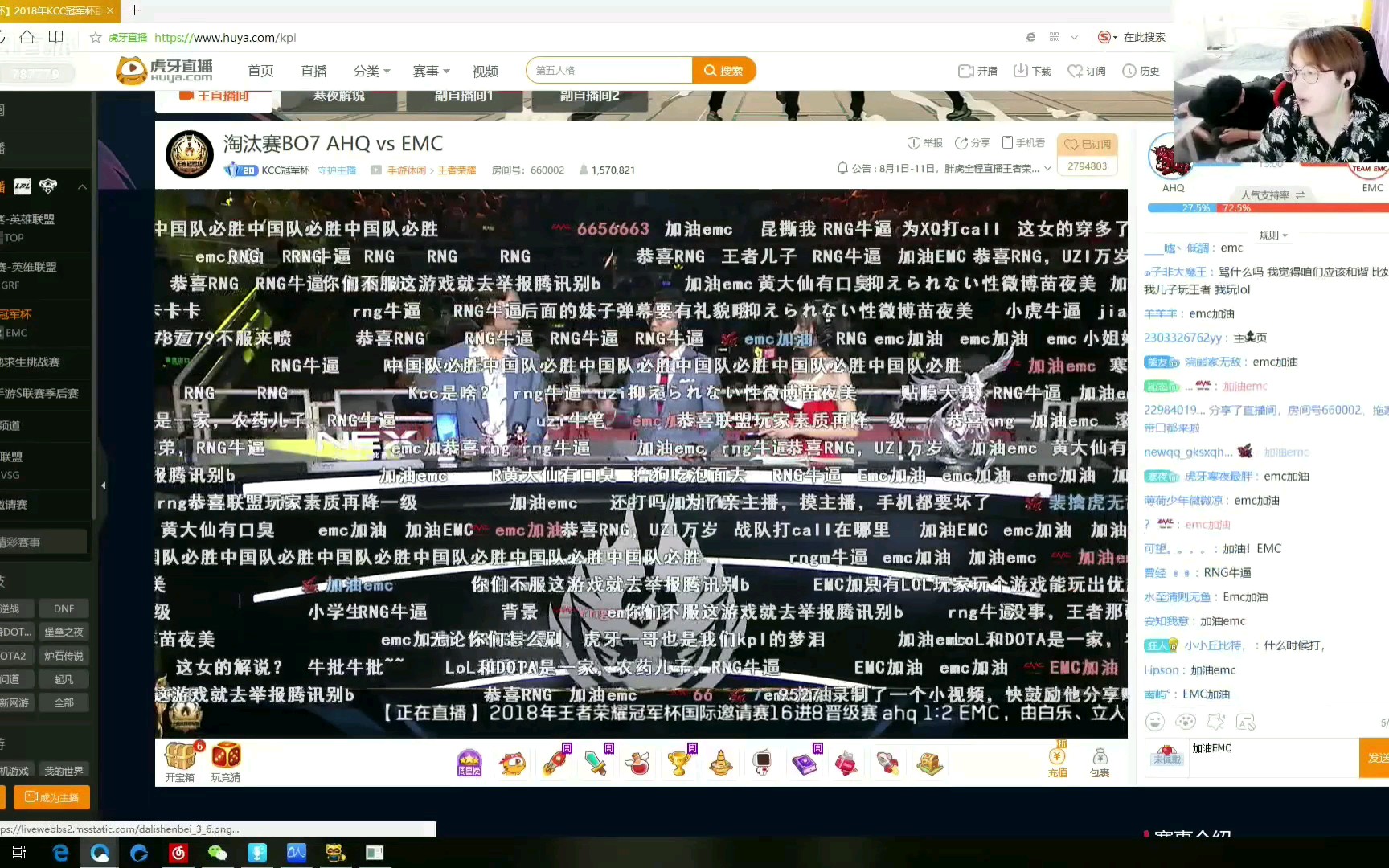The height and width of the screenshot is (868, 1389).
Task: Click the 开播 start broadcast icon
Action: coord(977,71)
